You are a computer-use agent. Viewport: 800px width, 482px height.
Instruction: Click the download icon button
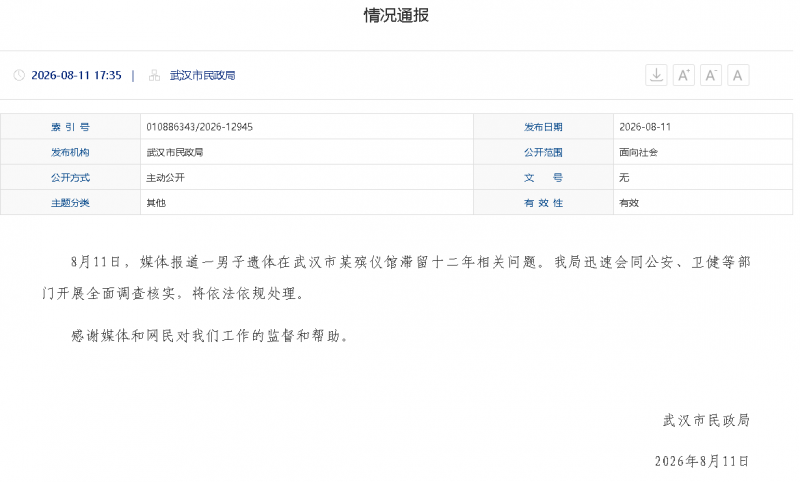(x=656, y=75)
